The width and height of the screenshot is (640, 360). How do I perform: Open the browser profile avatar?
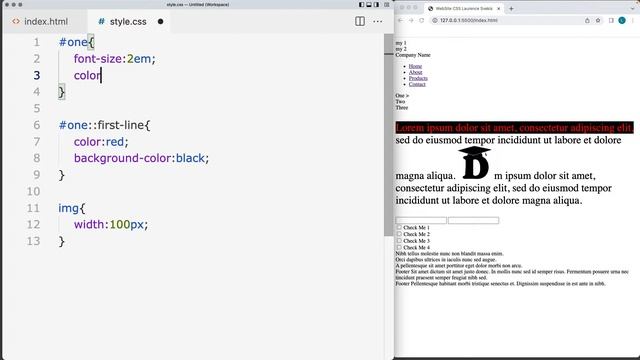[622, 20]
